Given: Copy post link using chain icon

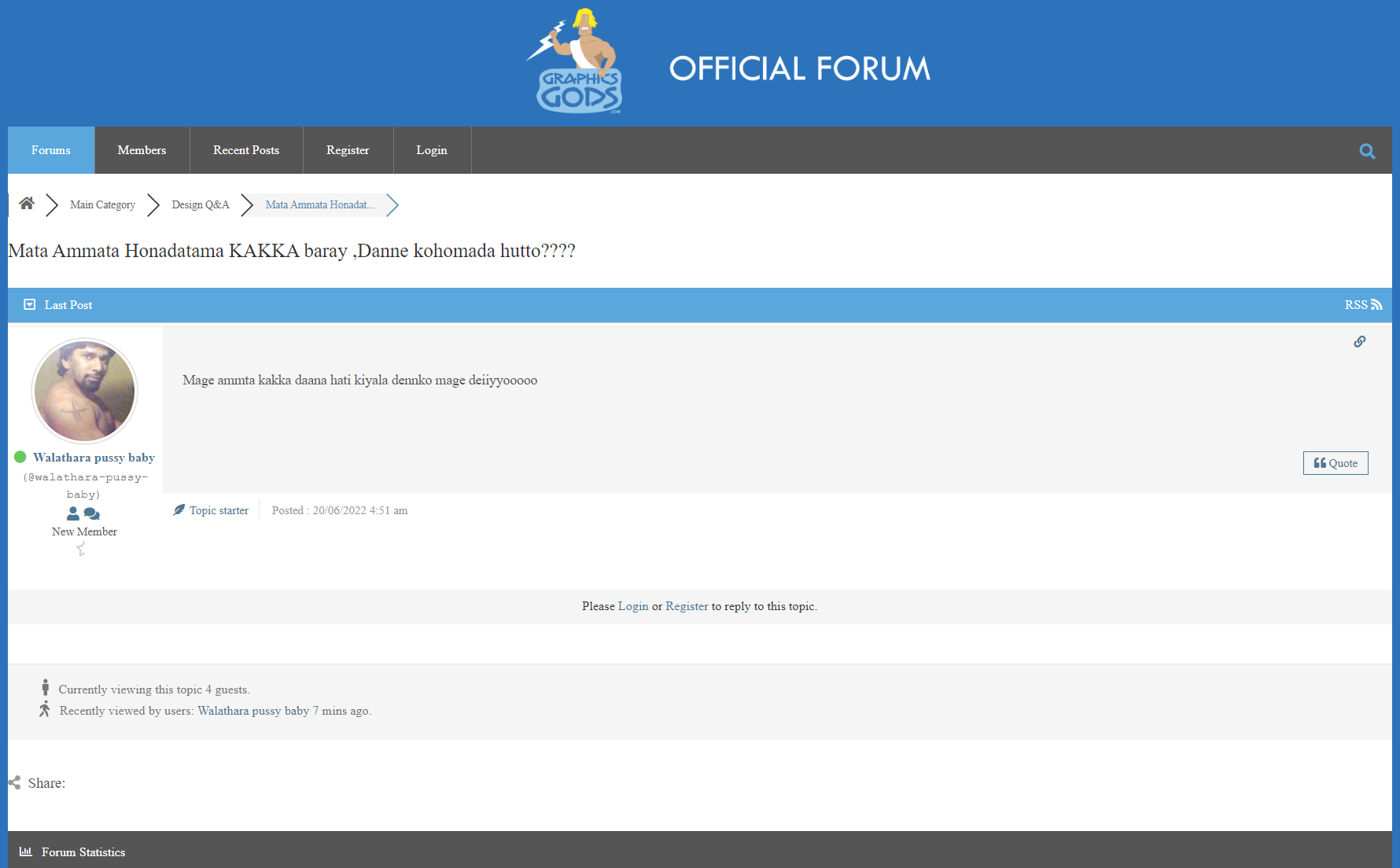Looking at the screenshot, I should tap(1359, 341).
